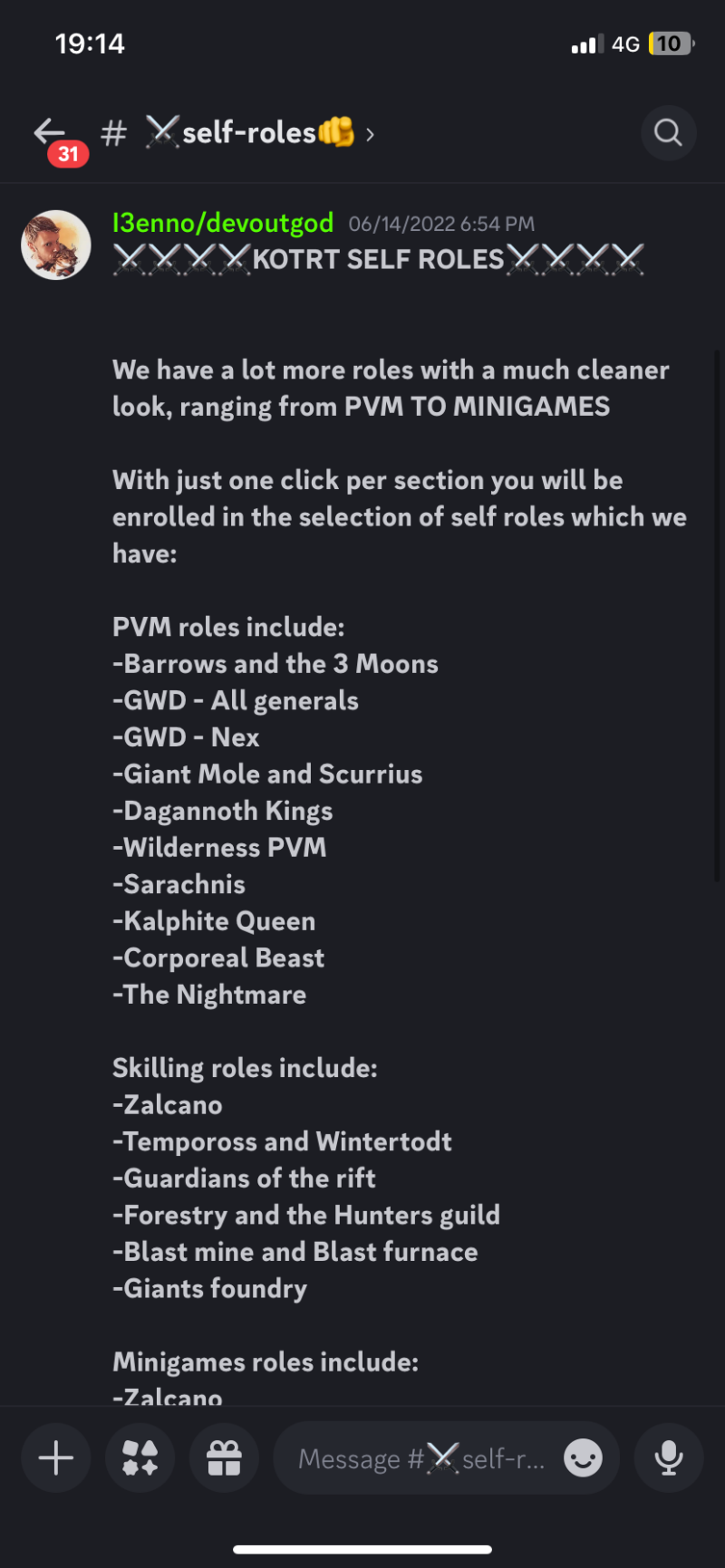Tap the KOTRT SELF ROLES heading text
Image resolution: width=725 pixels, height=1568 pixels.
pyautogui.click(x=378, y=260)
